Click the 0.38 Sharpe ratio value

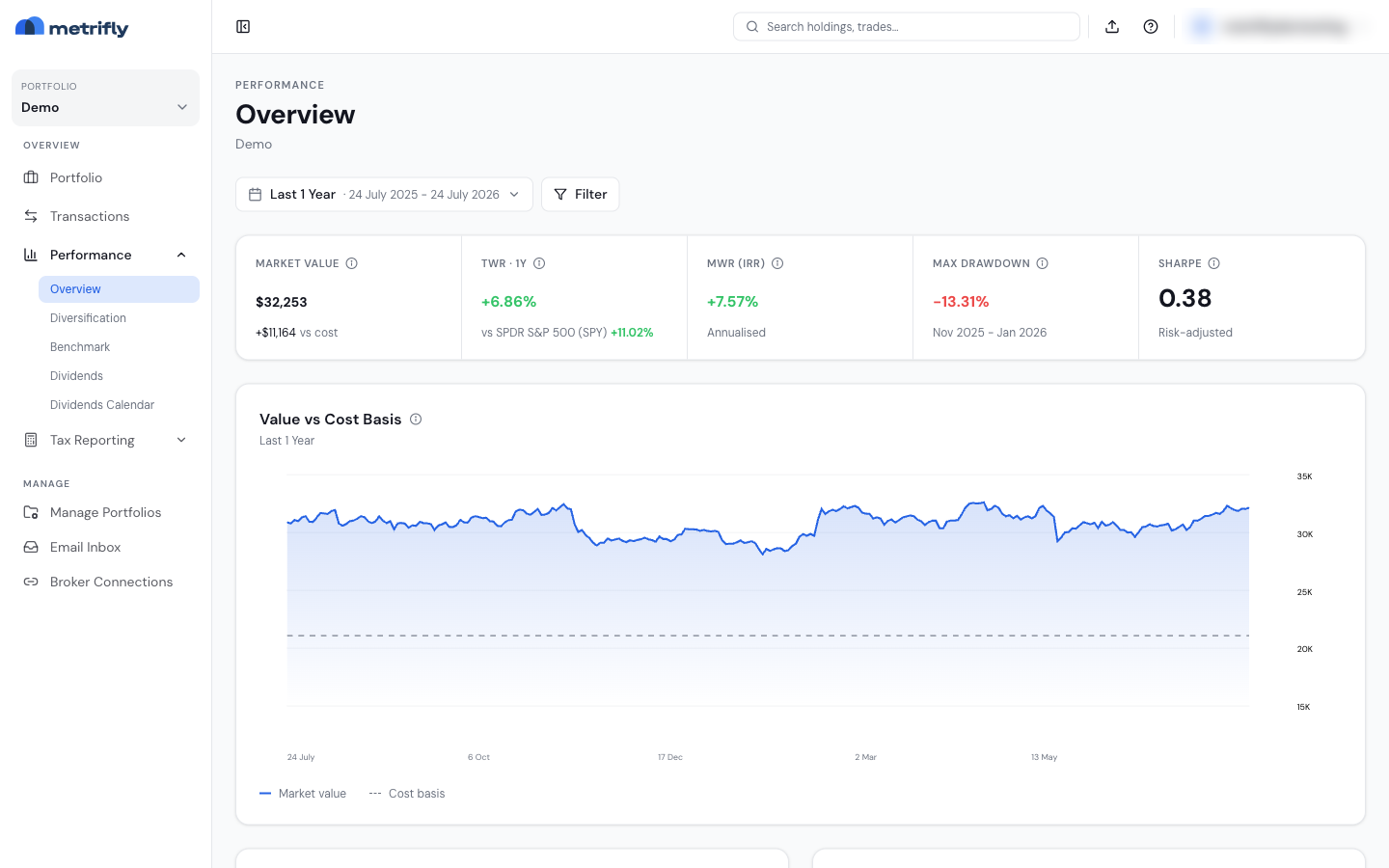1185,299
